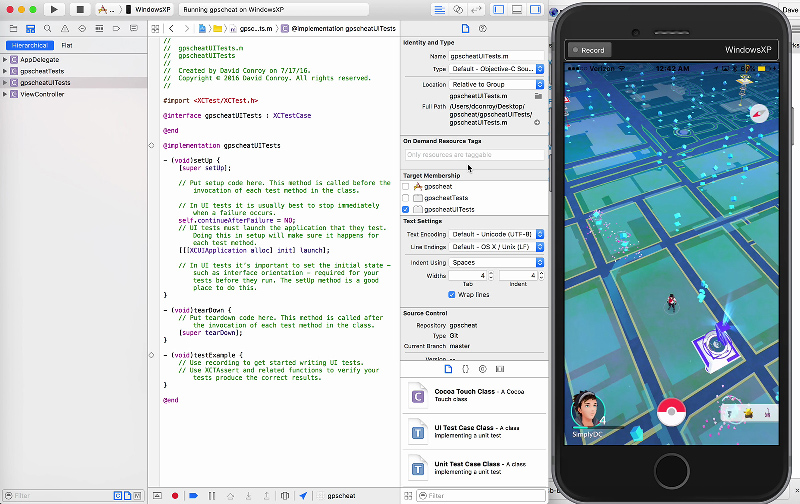Click the simulate location arrow icon
Viewport: 800px width, 504px height.
click(302, 495)
